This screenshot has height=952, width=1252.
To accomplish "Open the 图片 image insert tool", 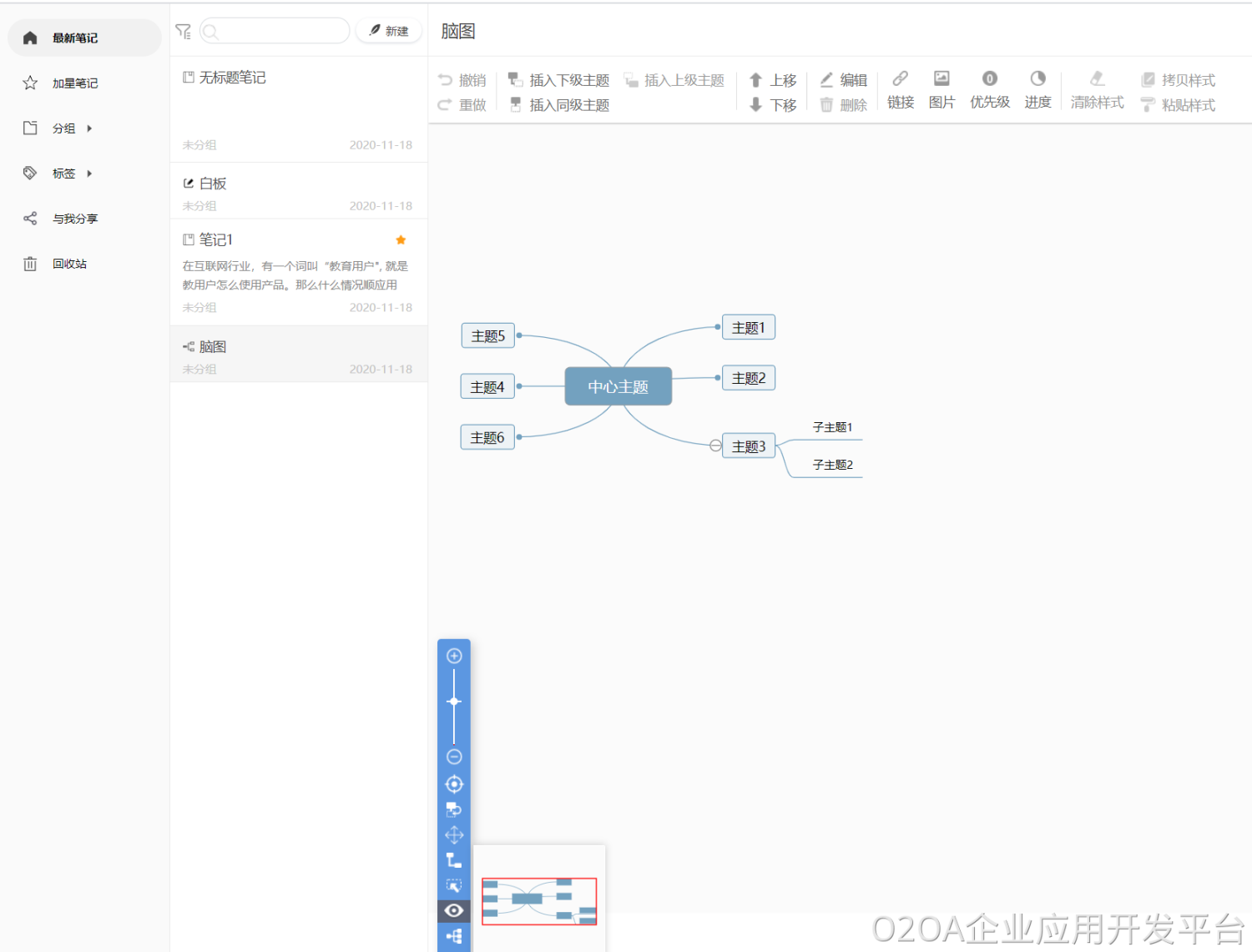I will [942, 89].
